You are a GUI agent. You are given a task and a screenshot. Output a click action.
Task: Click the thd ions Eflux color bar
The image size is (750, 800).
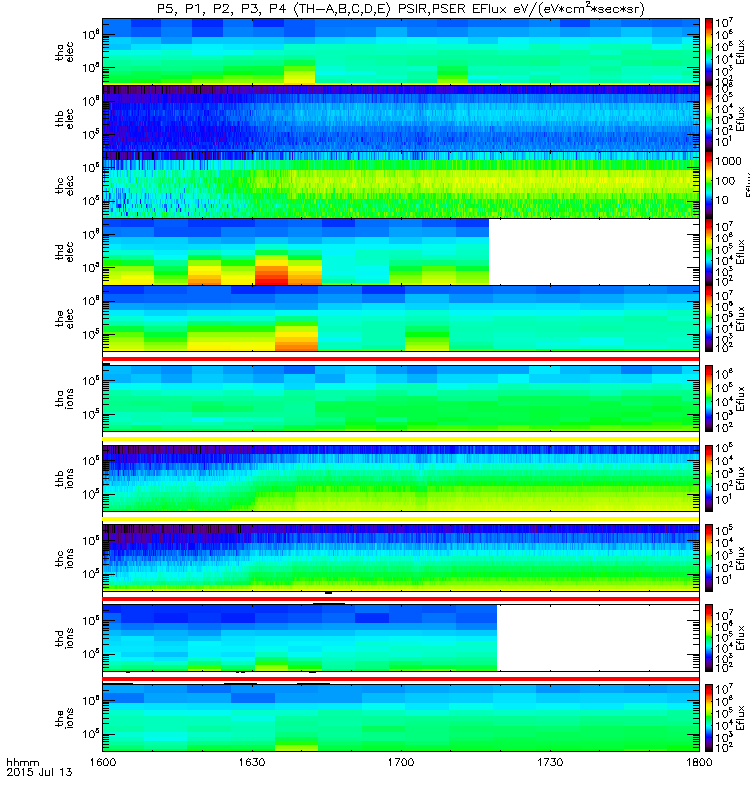point(709,638)
